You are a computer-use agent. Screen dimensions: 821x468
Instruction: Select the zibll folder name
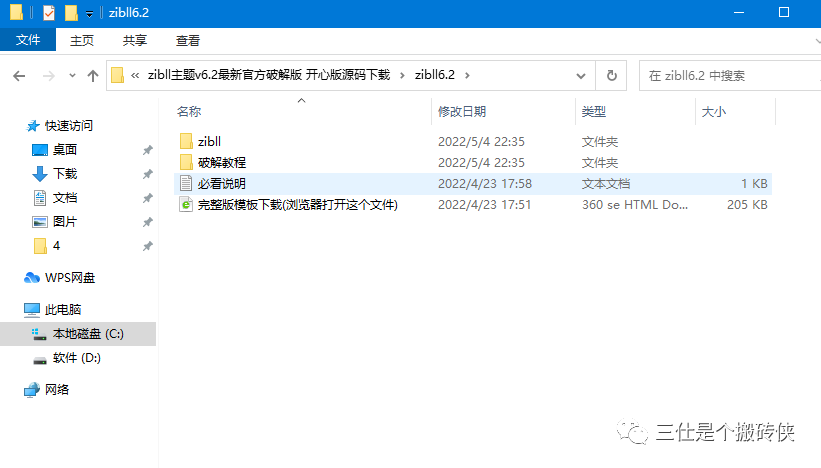209,141
